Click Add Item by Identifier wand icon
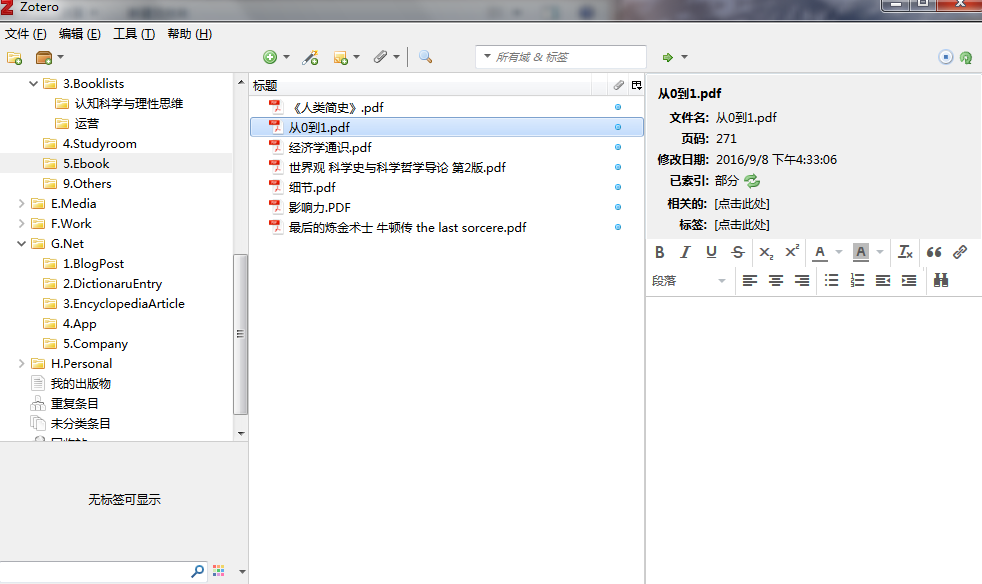The width and height of the screenshot is (982, 584). [x=310, y=57]
